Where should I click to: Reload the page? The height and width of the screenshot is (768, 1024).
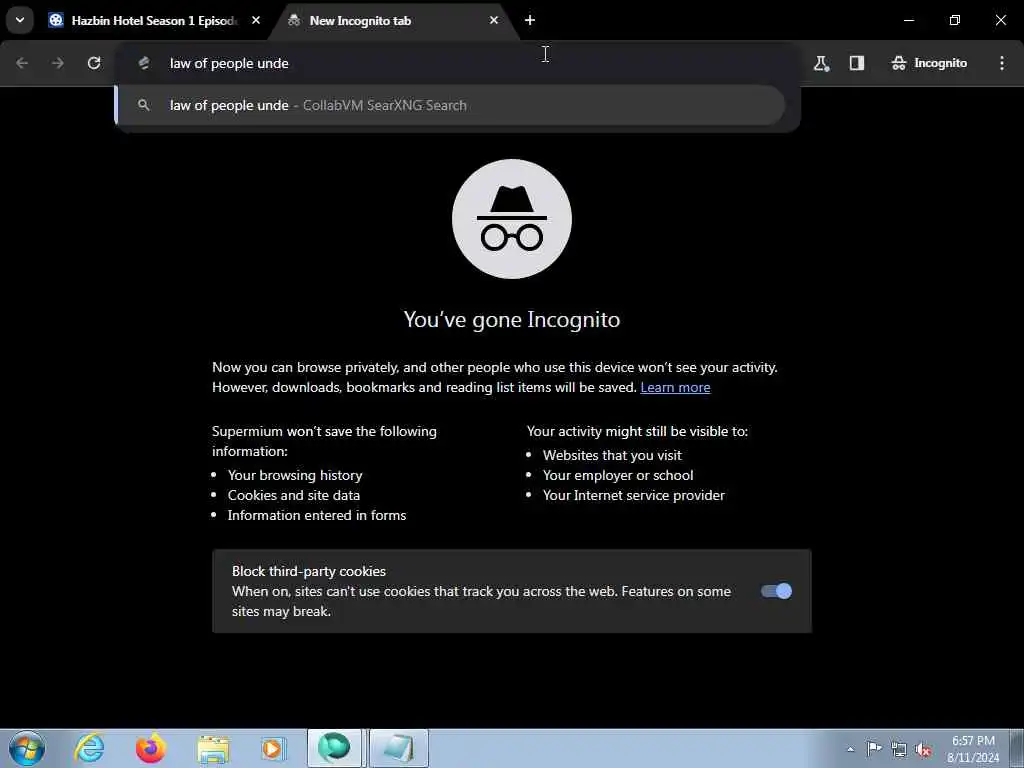pos(94,63)
